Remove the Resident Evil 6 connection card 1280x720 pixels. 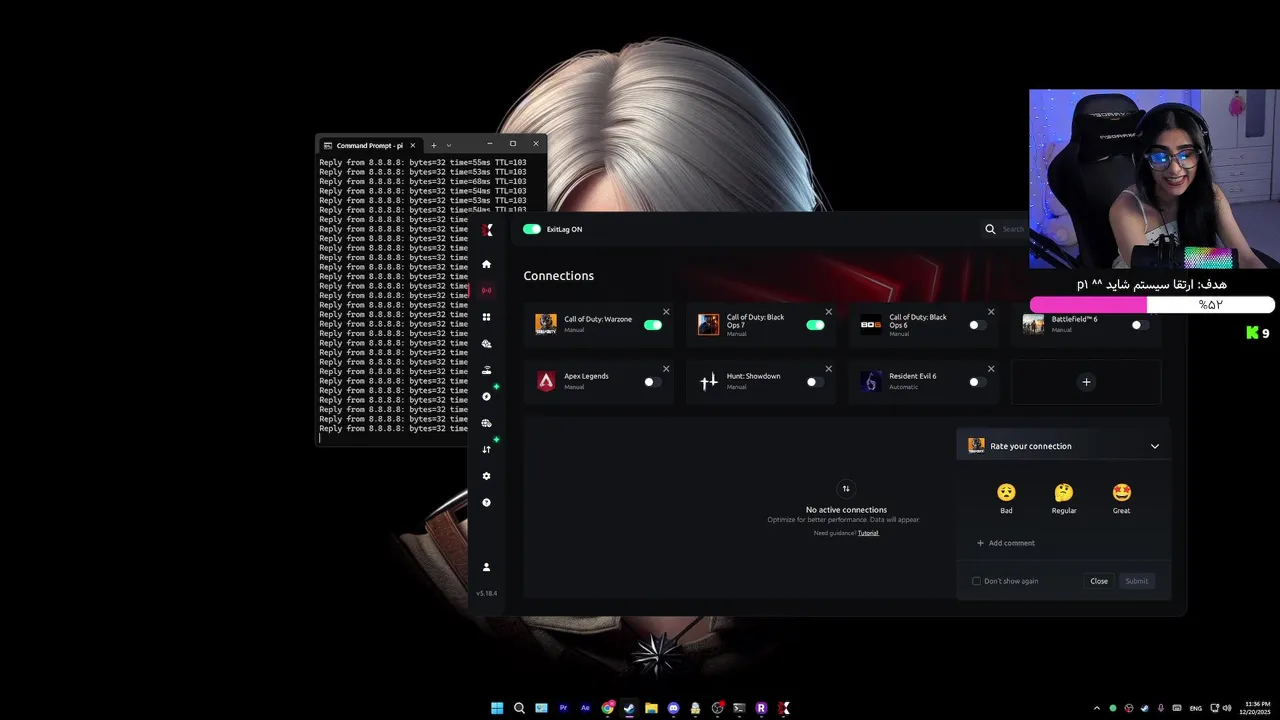click(991, 369)
